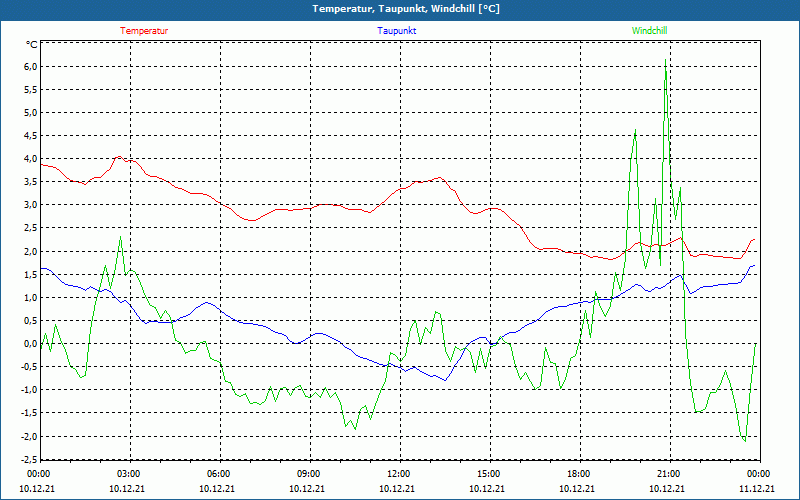Click the '10.12.21' date under 21:00
800x500 pixels.
(x=667, y=488)
